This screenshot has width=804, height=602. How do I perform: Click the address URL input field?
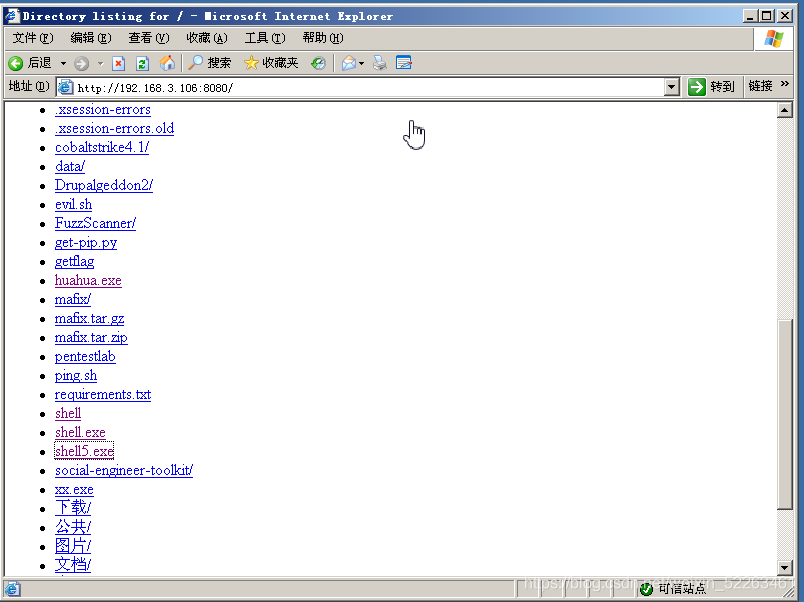pos(369,88)
